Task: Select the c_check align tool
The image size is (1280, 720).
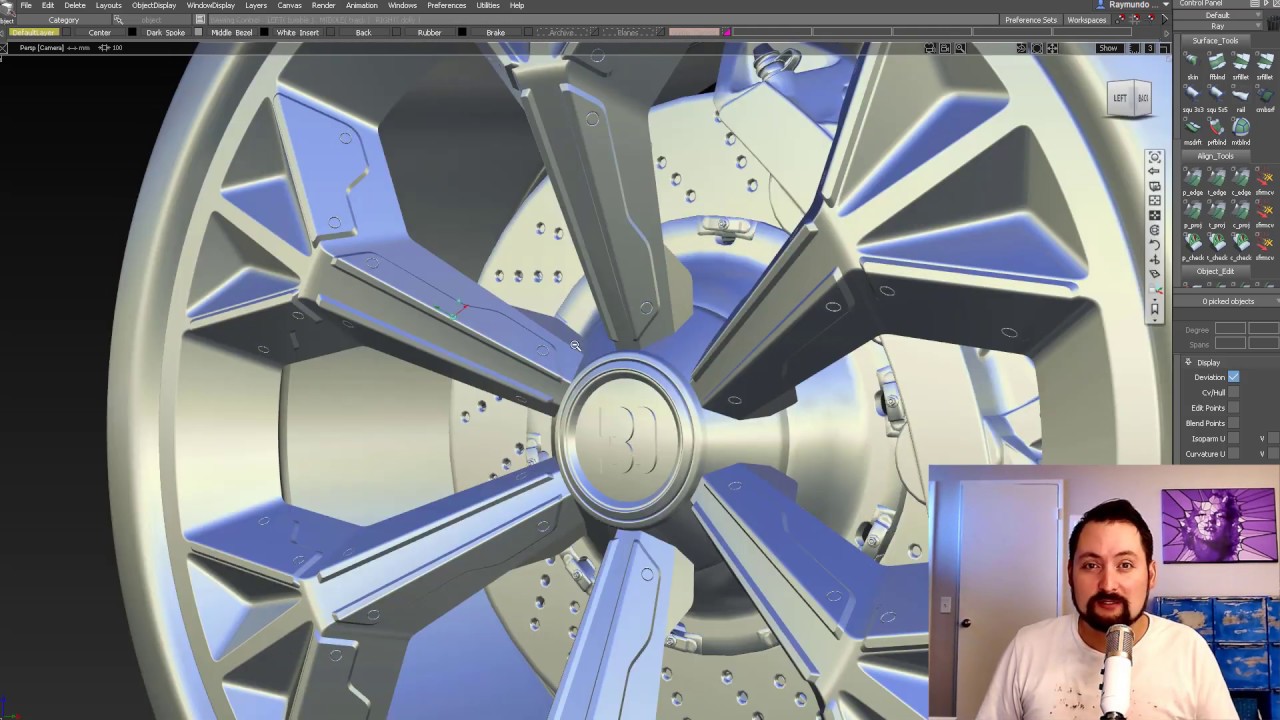Action: click(1241, 246)
